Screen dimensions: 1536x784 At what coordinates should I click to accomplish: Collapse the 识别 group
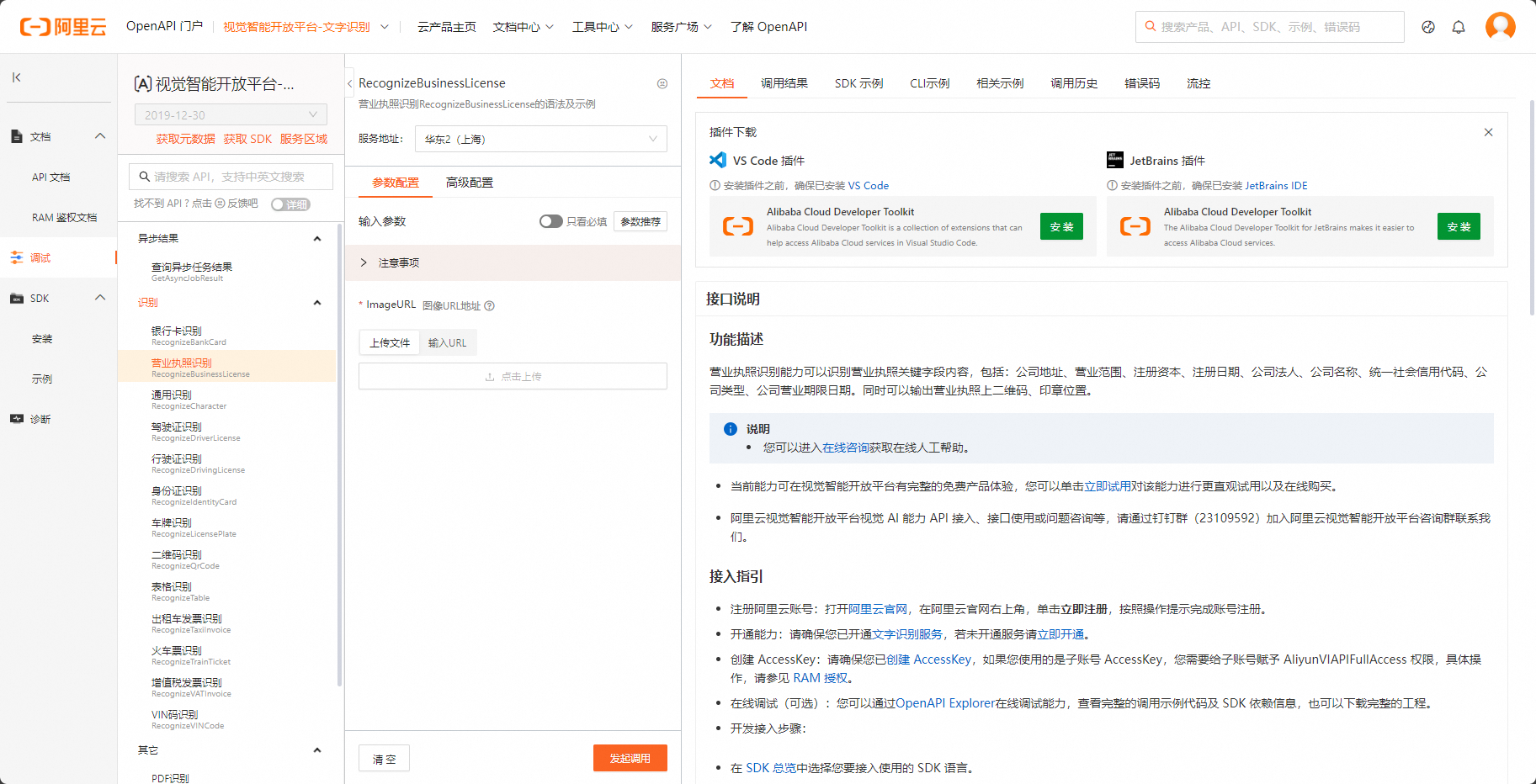click(317, 303)
